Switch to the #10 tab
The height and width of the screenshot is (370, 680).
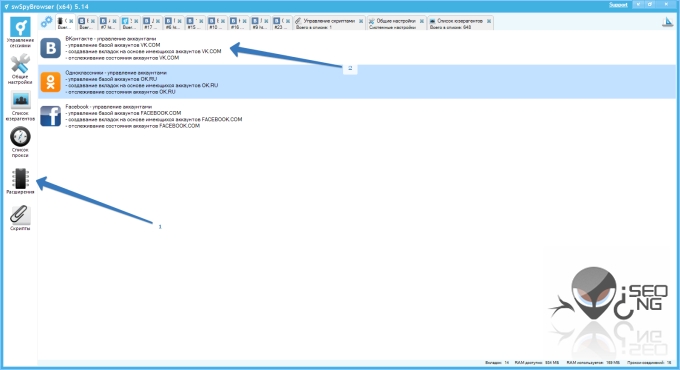(217, 23)
